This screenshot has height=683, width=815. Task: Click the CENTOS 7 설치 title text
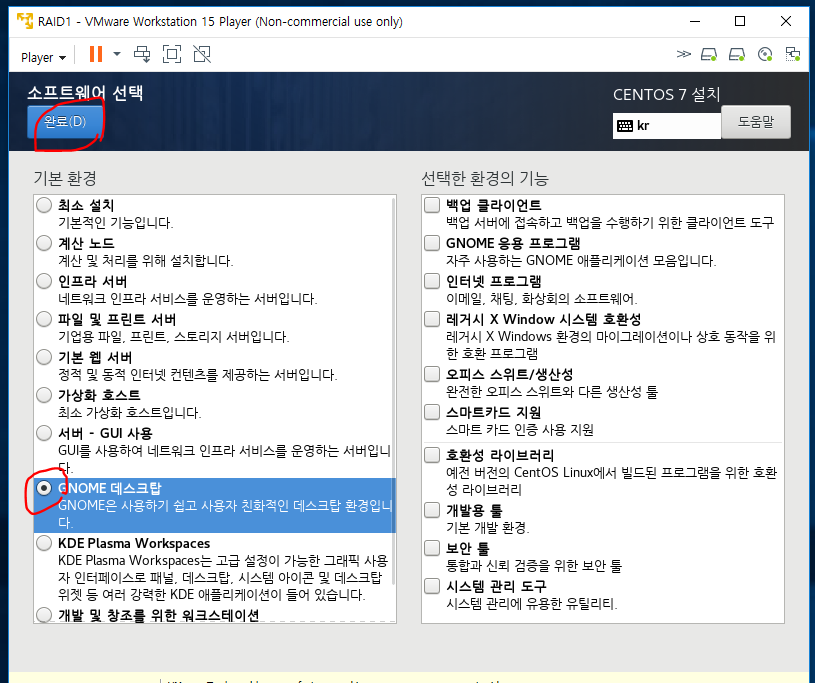point(667,95)
